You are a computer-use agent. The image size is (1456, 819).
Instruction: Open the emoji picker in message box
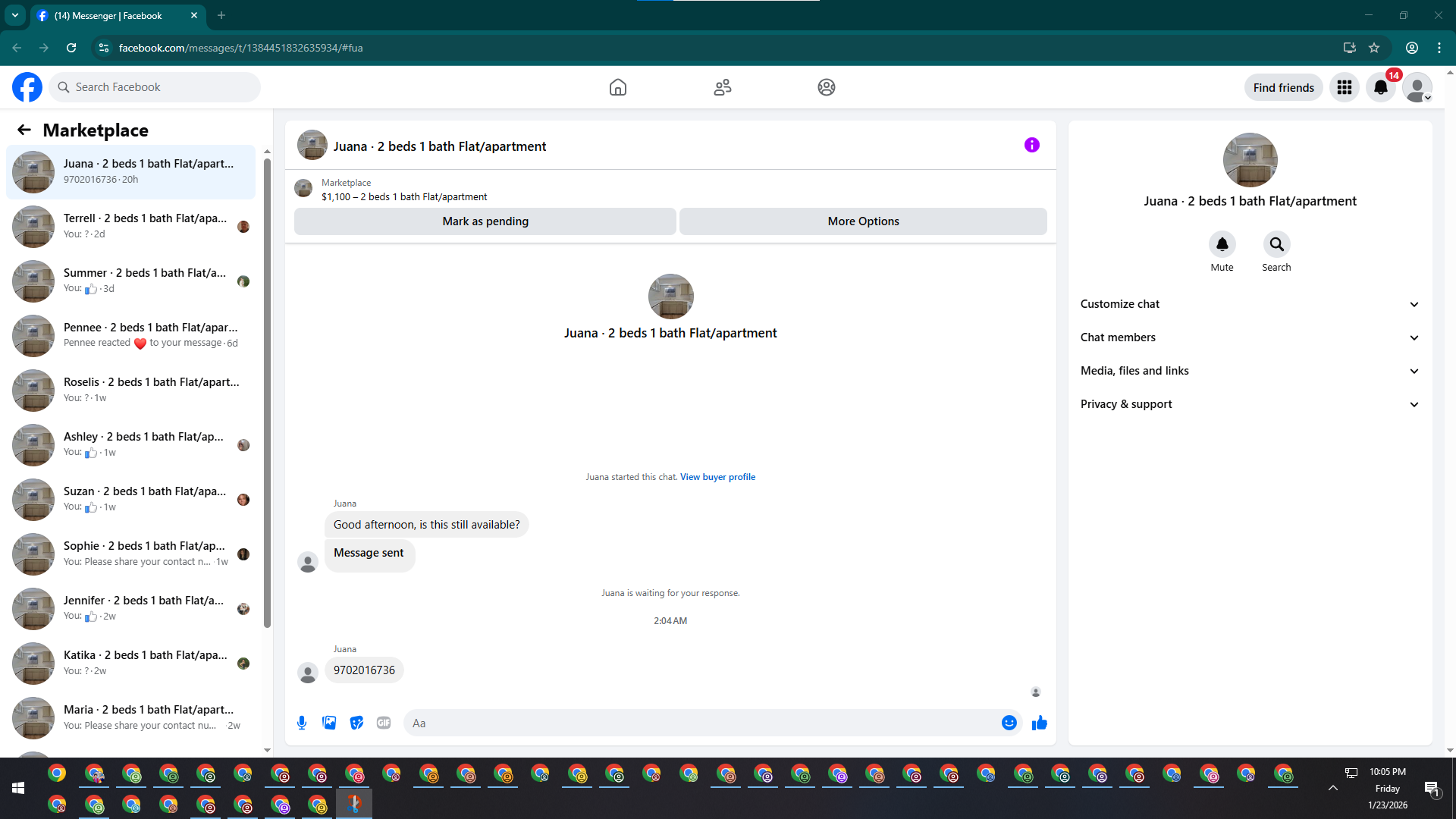point(1009,723)
